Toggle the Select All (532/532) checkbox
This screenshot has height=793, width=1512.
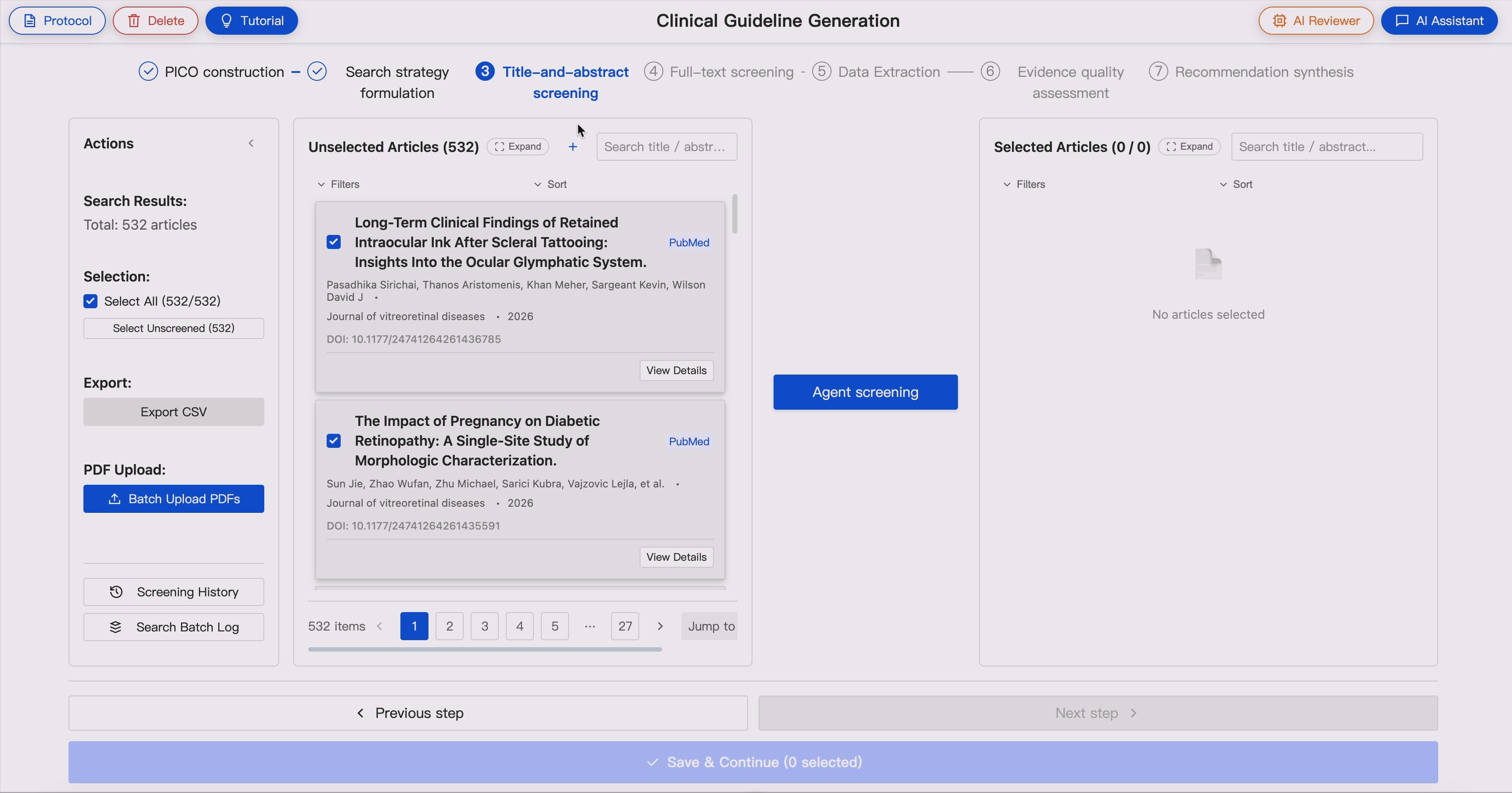tap(90, 301)
